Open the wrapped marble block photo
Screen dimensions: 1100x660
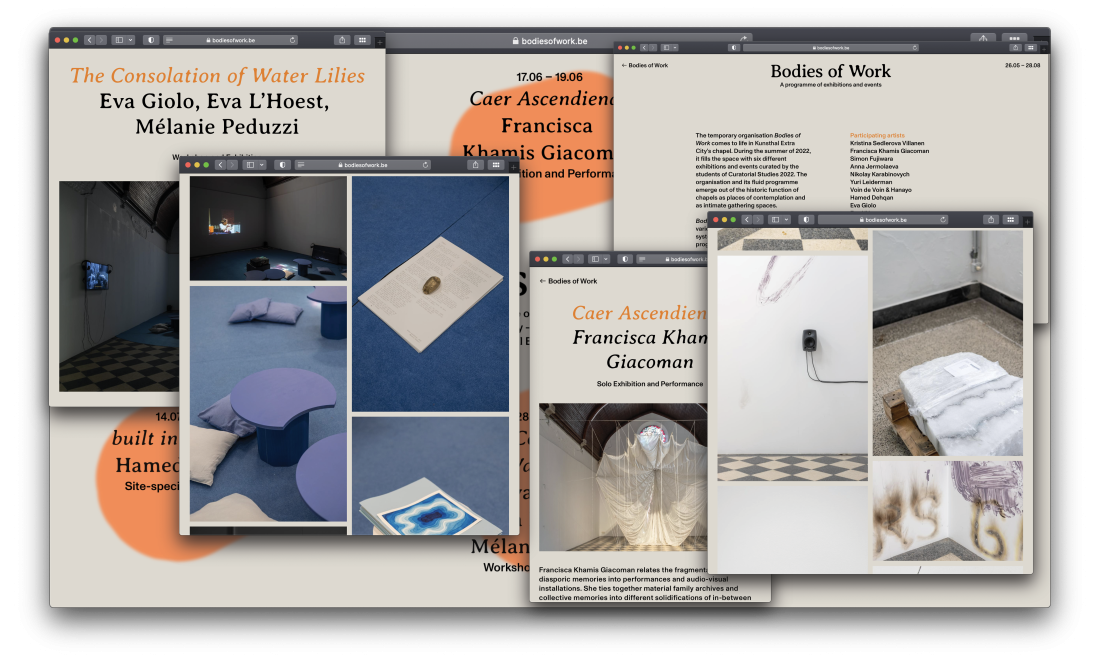pos(948,343)
